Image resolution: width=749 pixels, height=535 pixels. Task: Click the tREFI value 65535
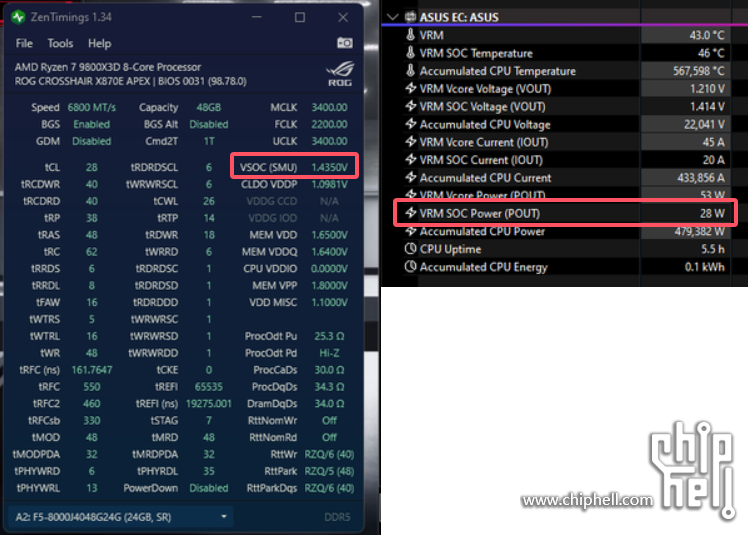coord(209,386)
